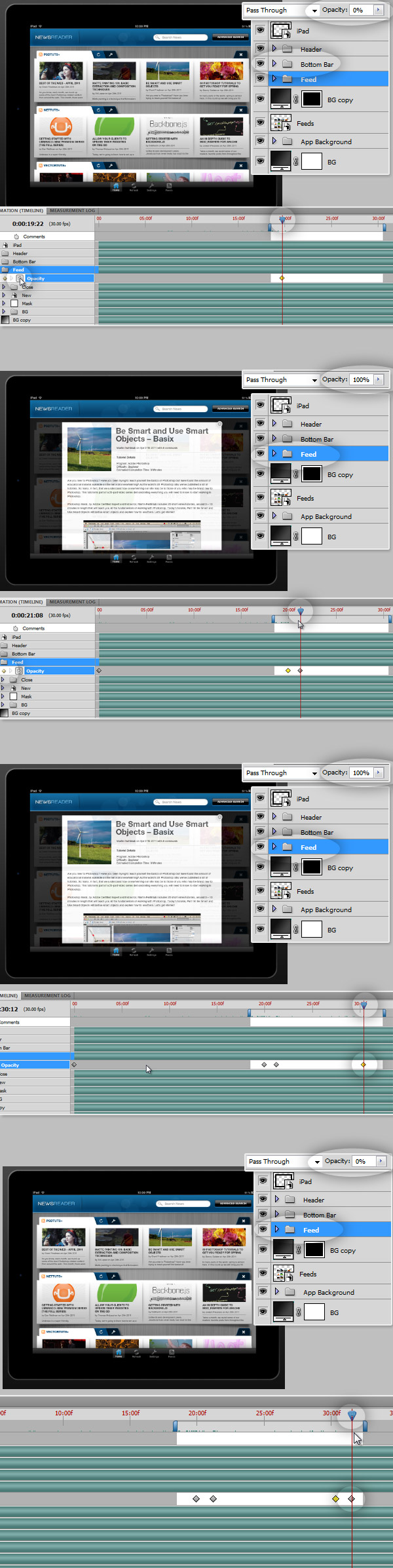The height and width of the screenshot is (1568, 393).
Task: Select Opacity property row in 30:12 timeline
Action: pyautogui.click(x=35, y=1065)
